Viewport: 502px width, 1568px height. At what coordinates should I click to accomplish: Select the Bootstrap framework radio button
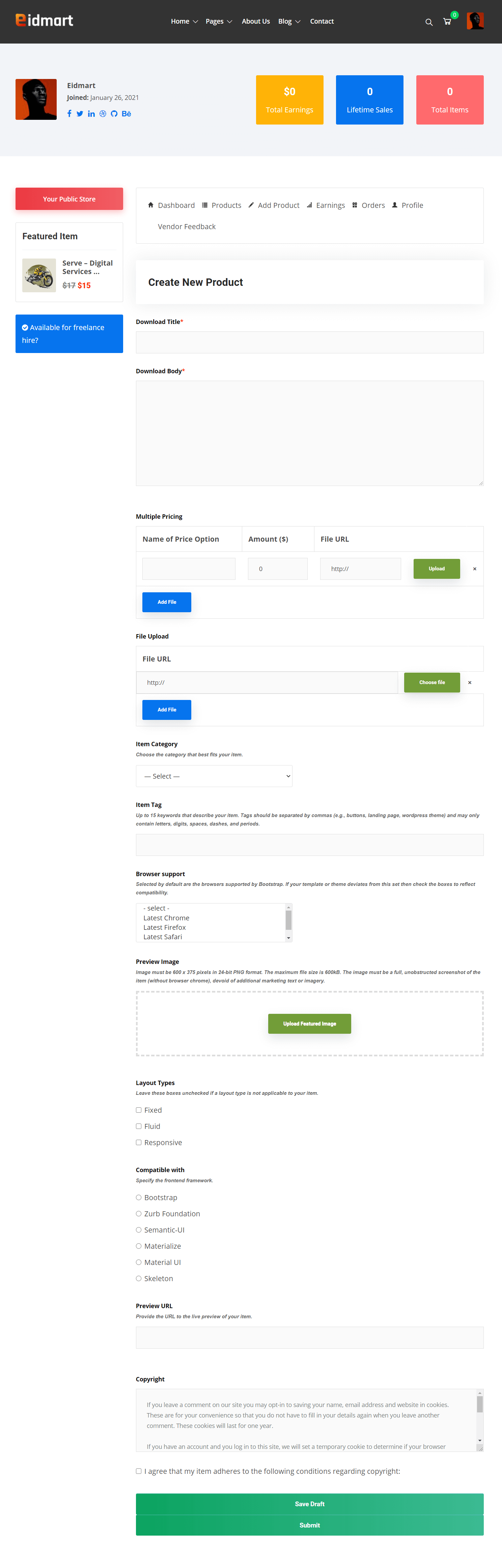point(139,1197)
